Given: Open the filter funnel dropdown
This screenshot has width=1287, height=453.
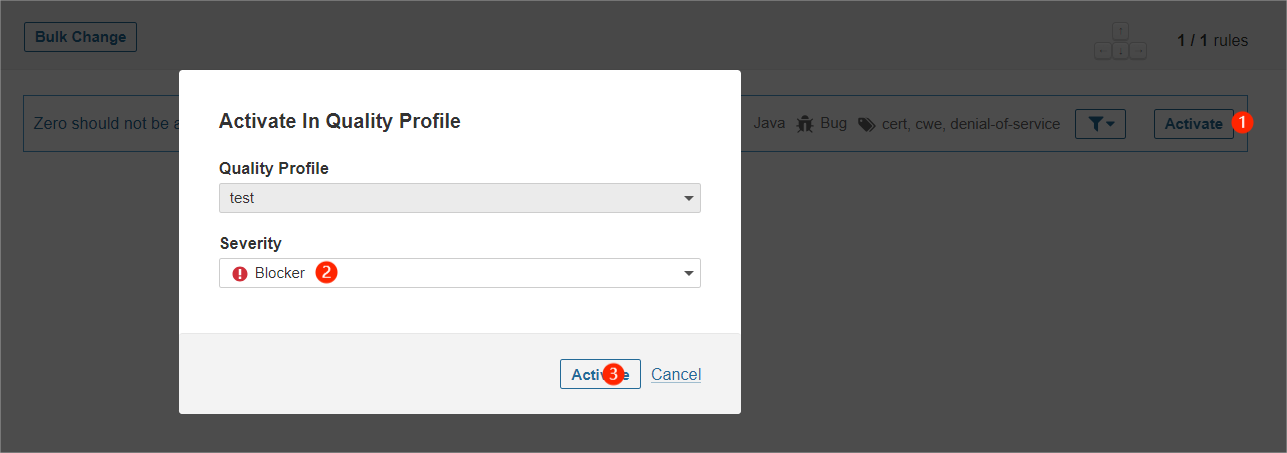Looking at the screenshot, I should point(1100,124).
